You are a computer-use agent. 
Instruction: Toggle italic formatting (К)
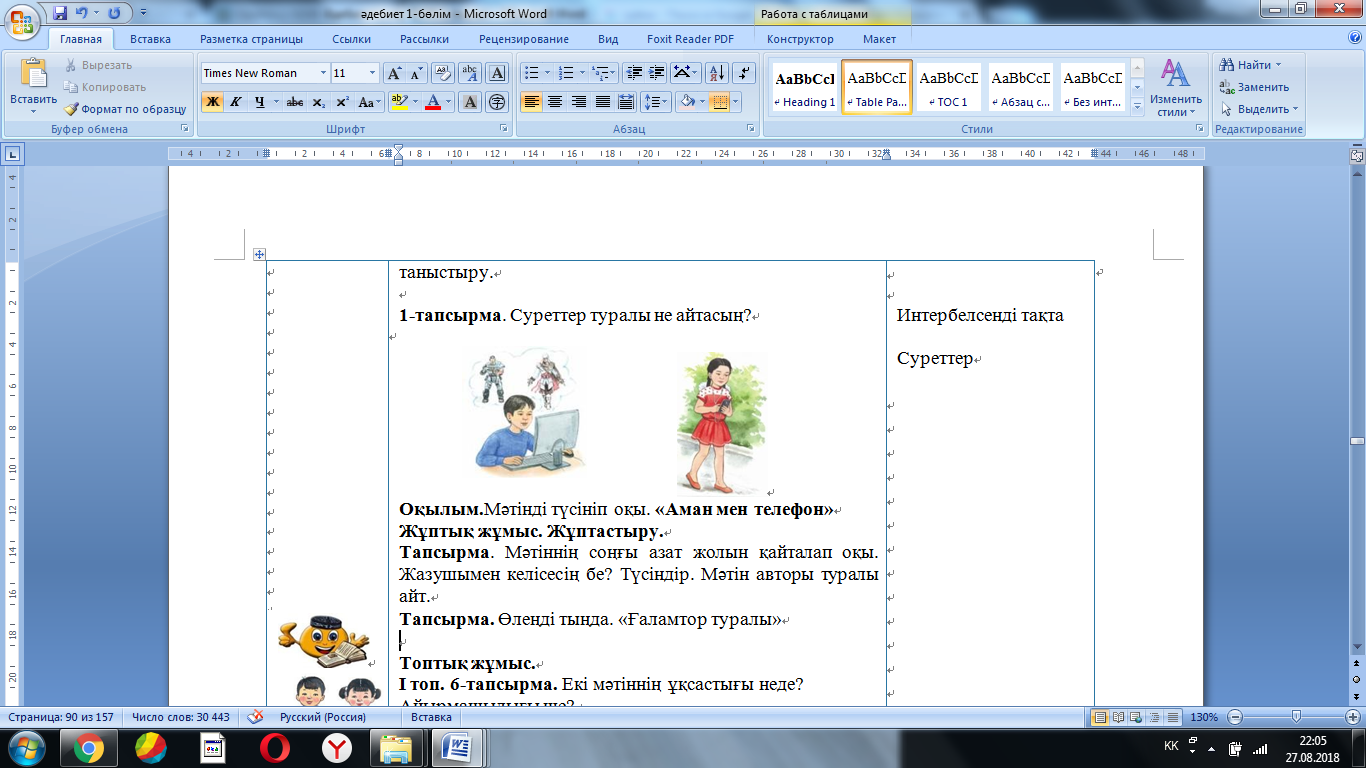236,102
